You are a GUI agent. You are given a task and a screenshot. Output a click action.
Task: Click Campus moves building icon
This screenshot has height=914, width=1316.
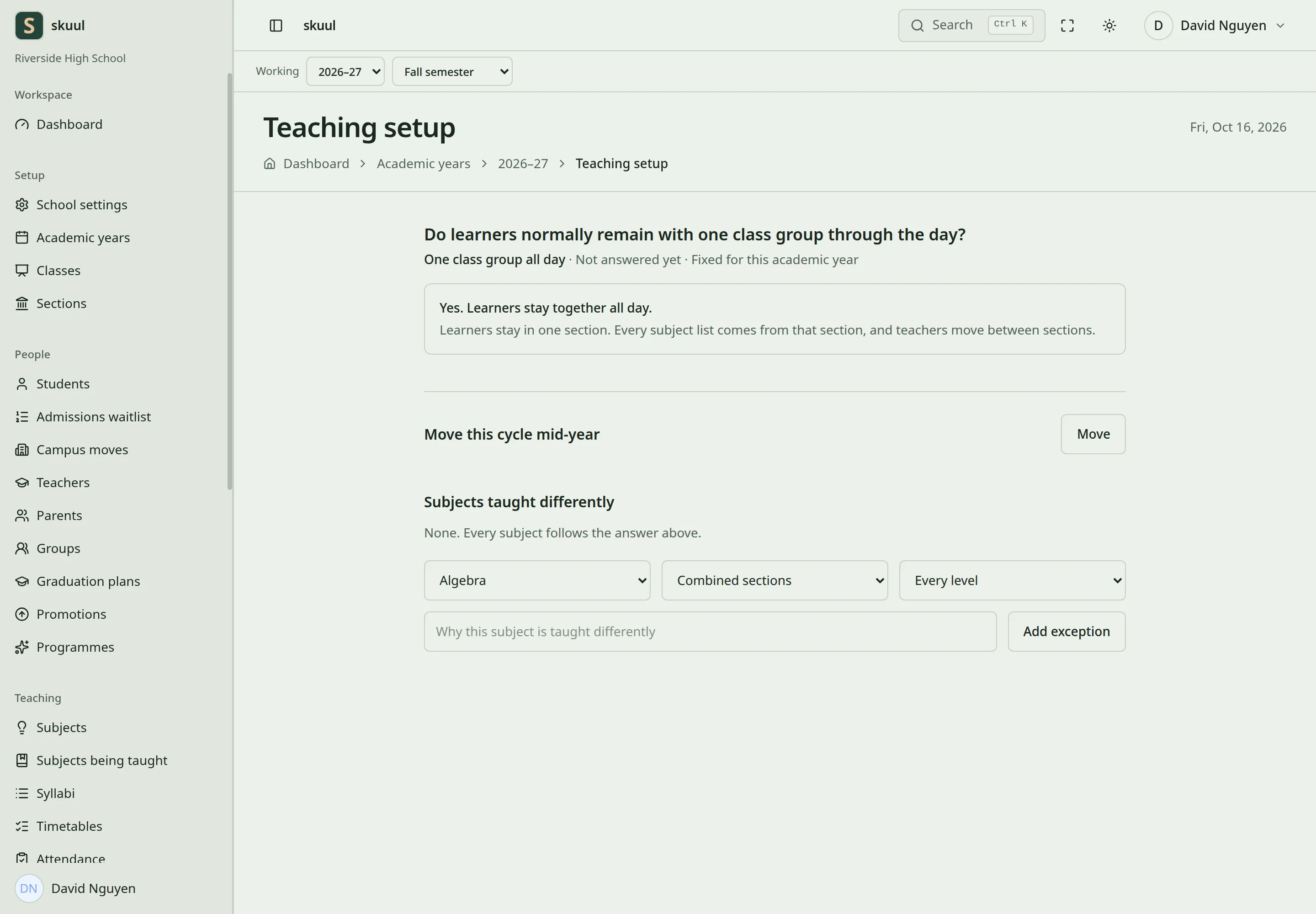(22, 450)
